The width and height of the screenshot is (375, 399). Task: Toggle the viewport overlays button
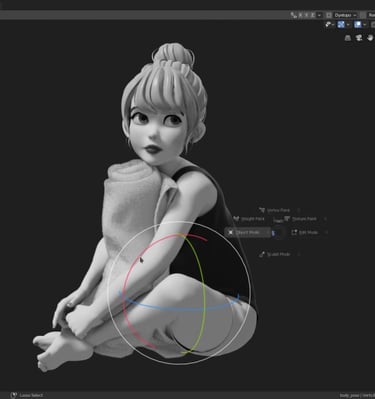coord(358,24)
